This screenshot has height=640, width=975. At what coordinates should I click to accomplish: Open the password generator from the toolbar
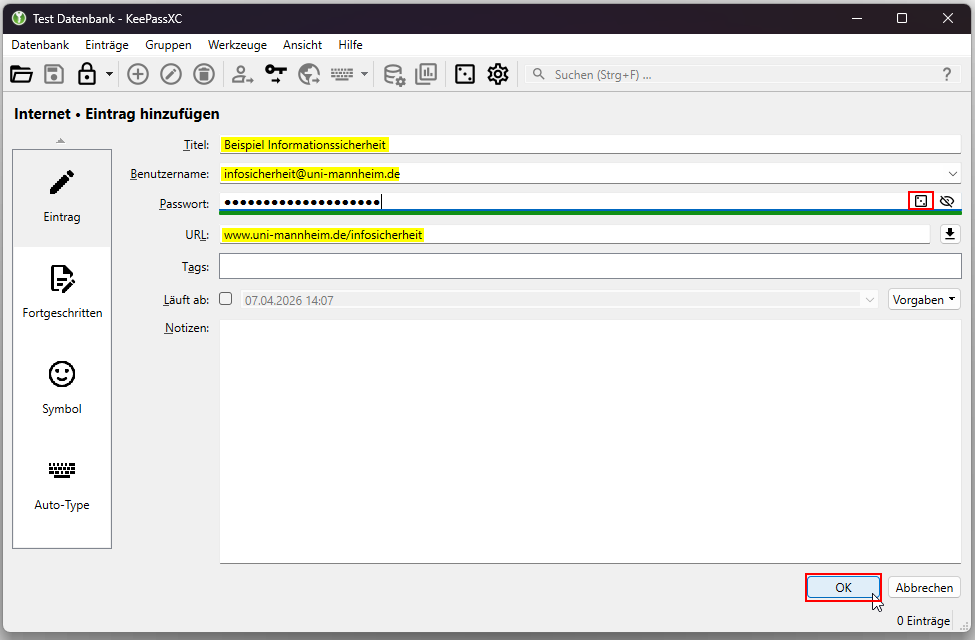coord(464,75)
